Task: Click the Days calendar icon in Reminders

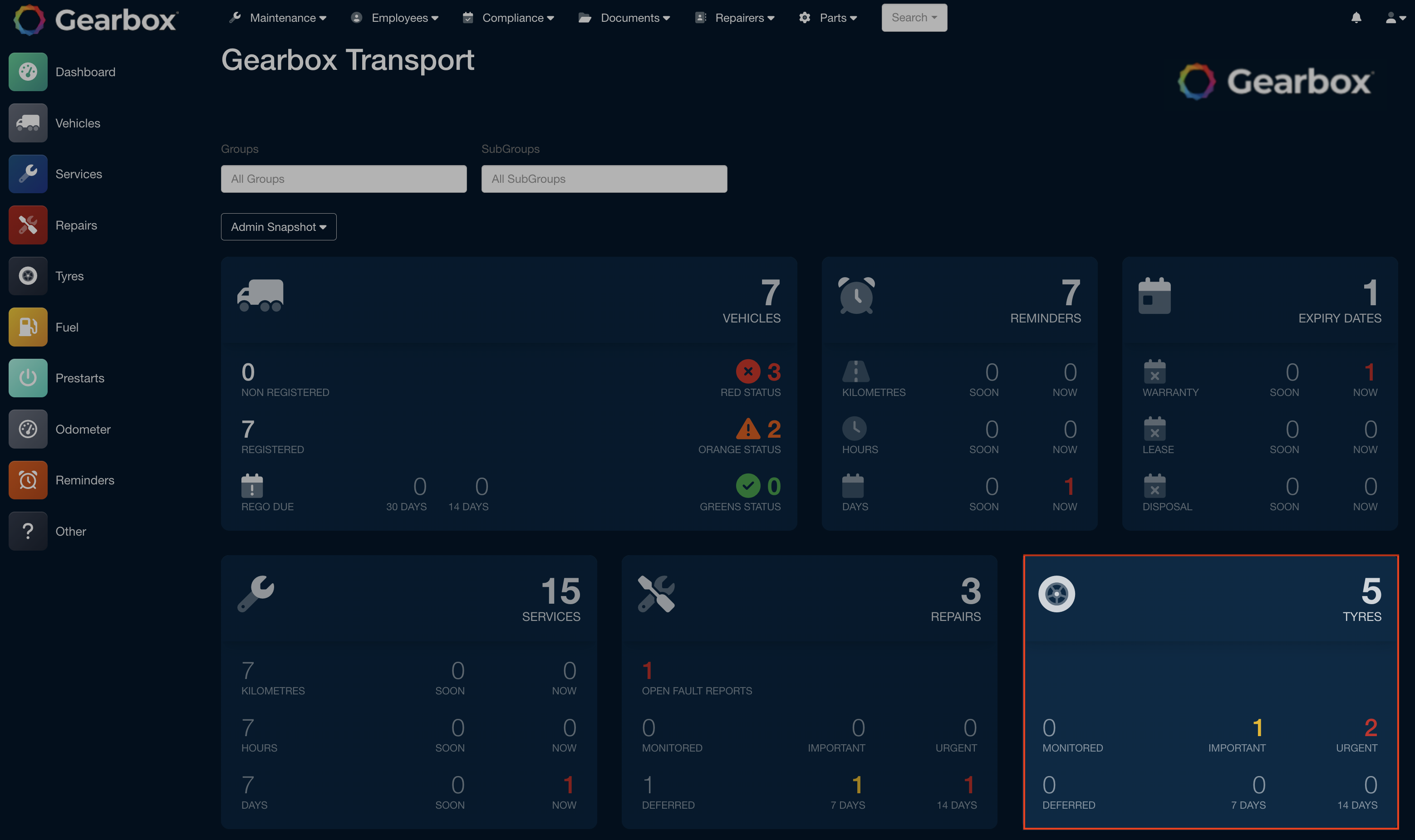Action: coord(853,486)
